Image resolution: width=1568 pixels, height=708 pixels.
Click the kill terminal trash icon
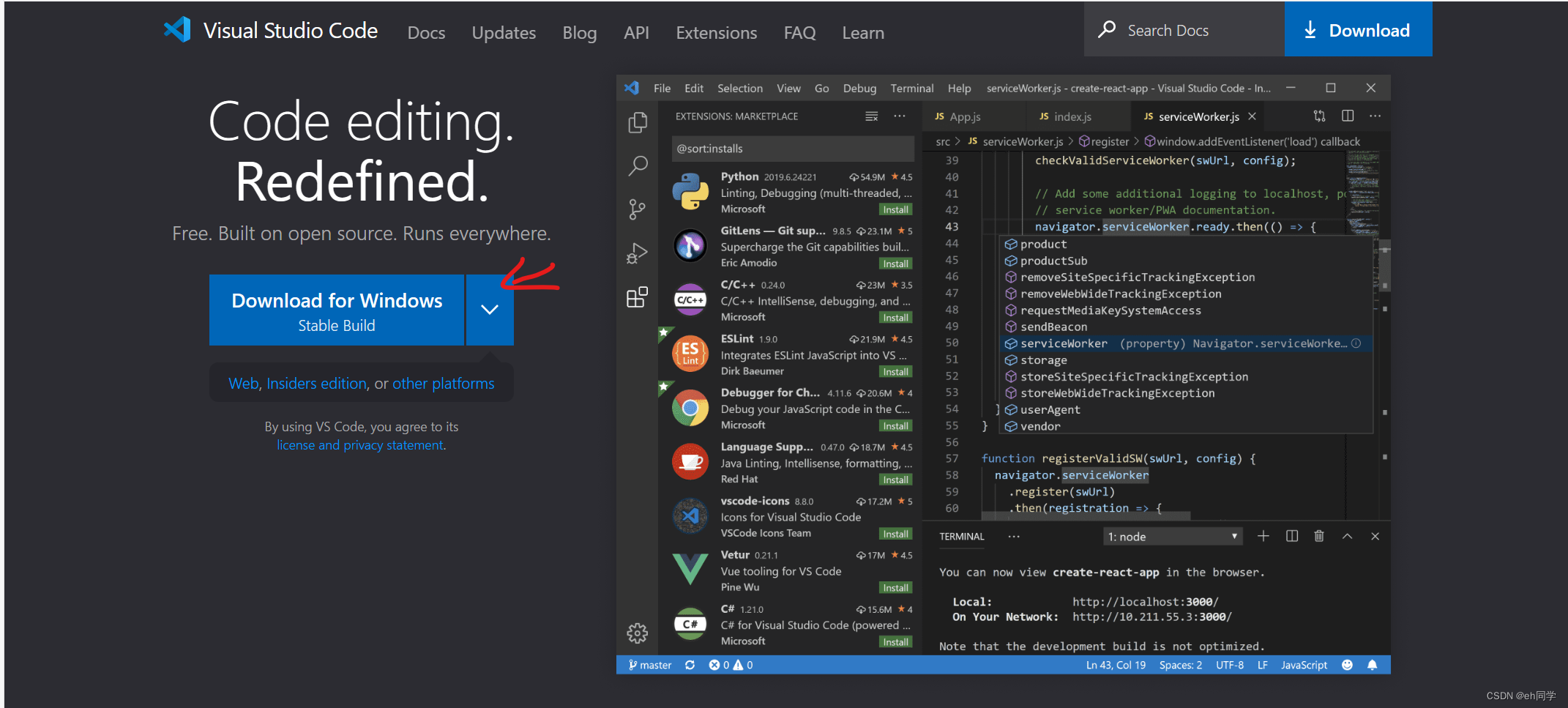tap(1319, 536)
